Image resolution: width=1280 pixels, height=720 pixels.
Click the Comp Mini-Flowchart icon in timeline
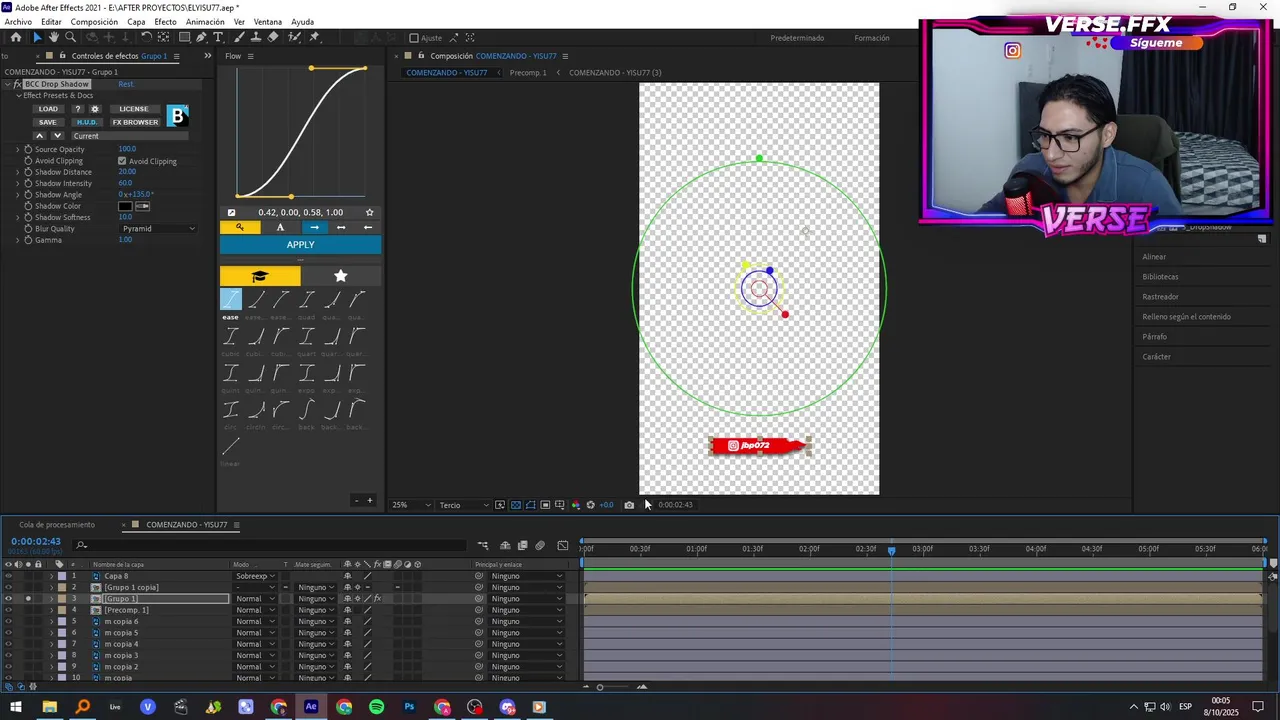coord(483,545)
